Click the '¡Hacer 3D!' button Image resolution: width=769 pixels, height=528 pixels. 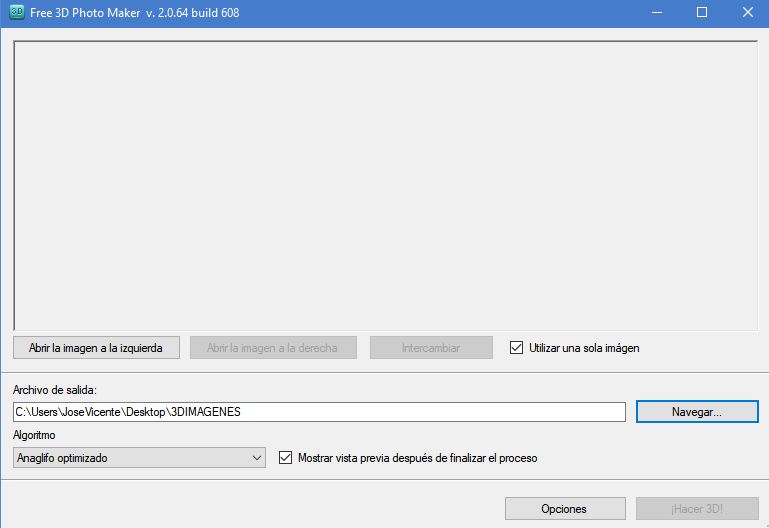coord(697,508)
